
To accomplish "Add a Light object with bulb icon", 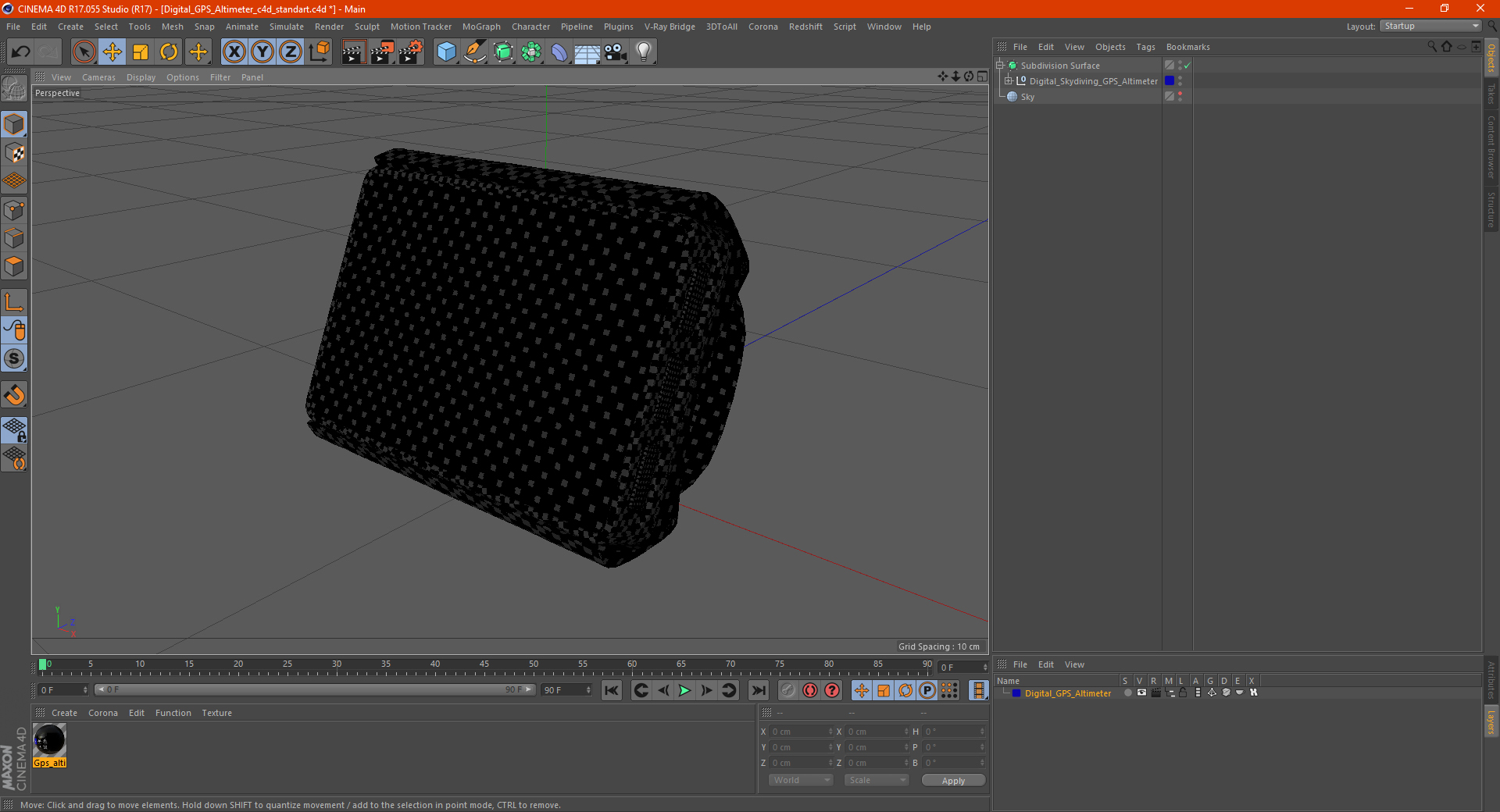I will [x=643, y=52].
